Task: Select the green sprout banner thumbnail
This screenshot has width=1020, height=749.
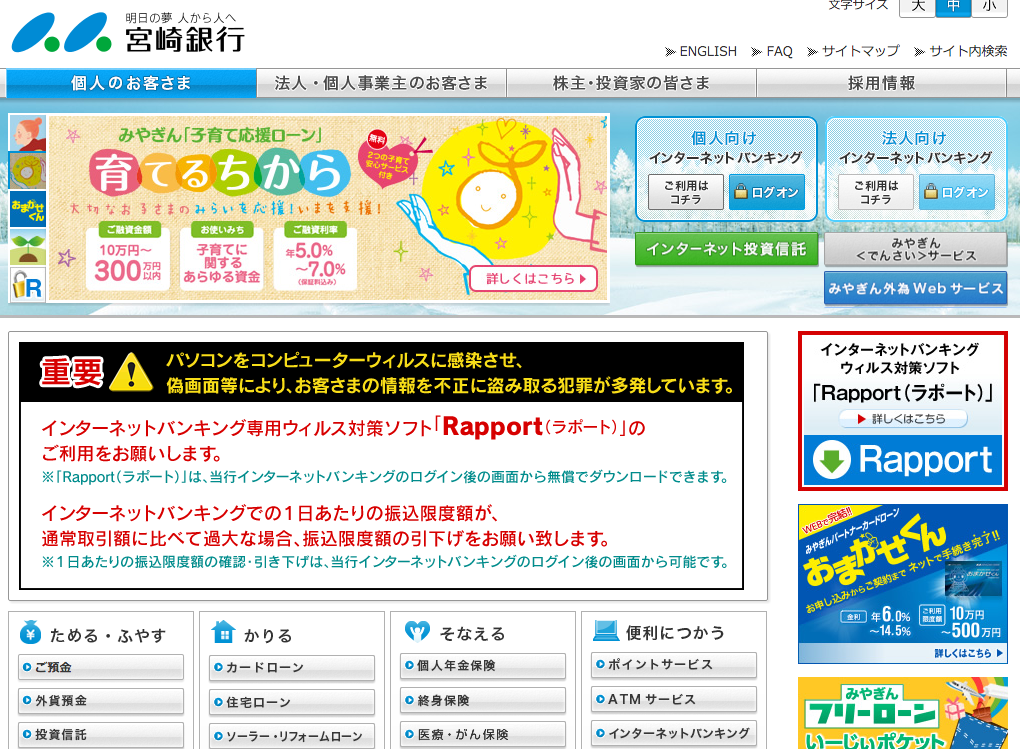Action: [x=28, y=247]
